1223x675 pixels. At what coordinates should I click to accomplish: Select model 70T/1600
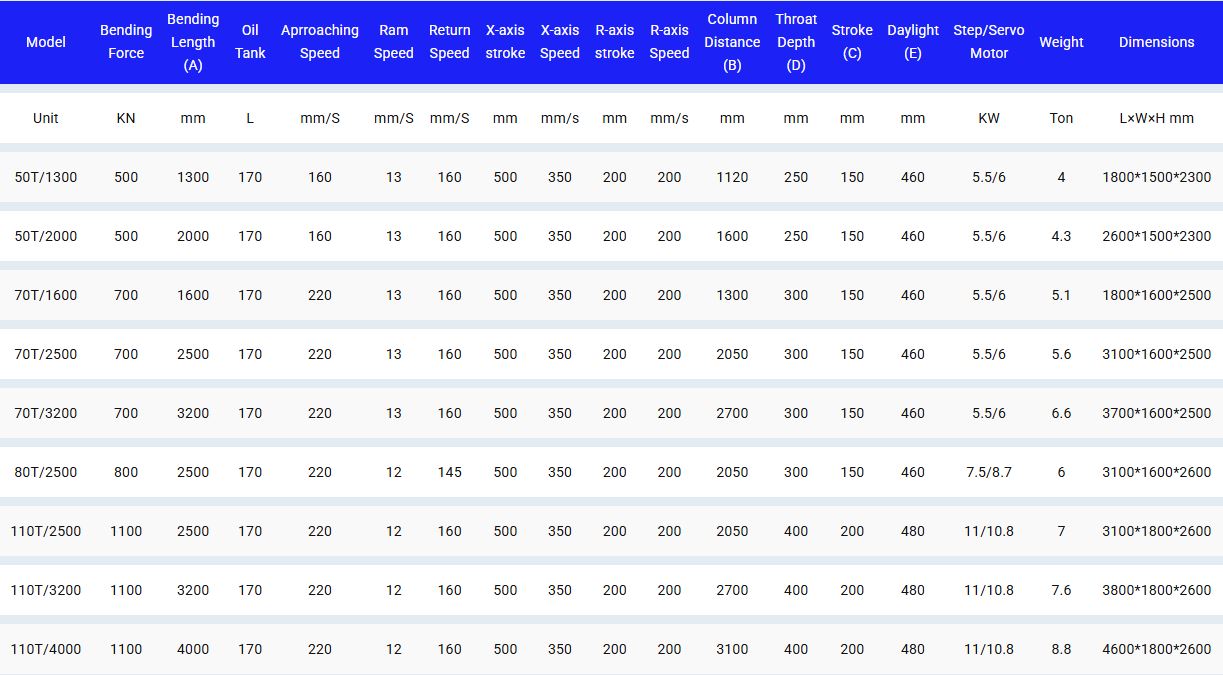pyautogui.click(x=46, y=295)
